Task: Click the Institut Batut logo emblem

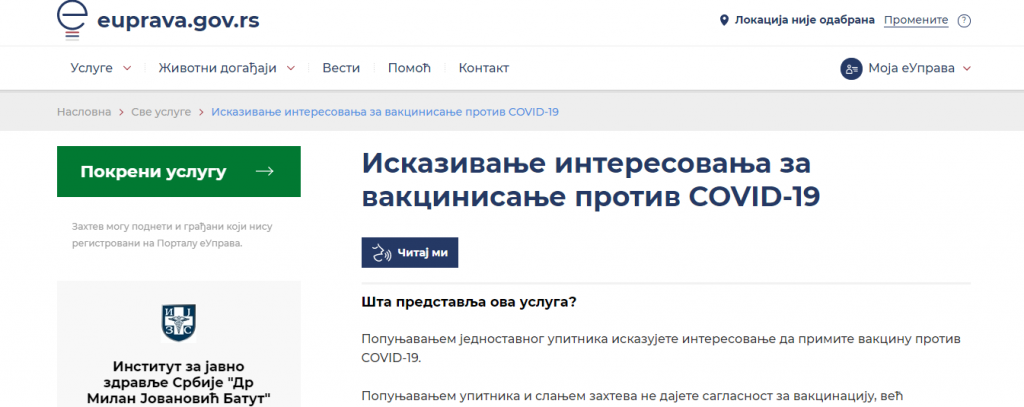Action: (178, 321)
